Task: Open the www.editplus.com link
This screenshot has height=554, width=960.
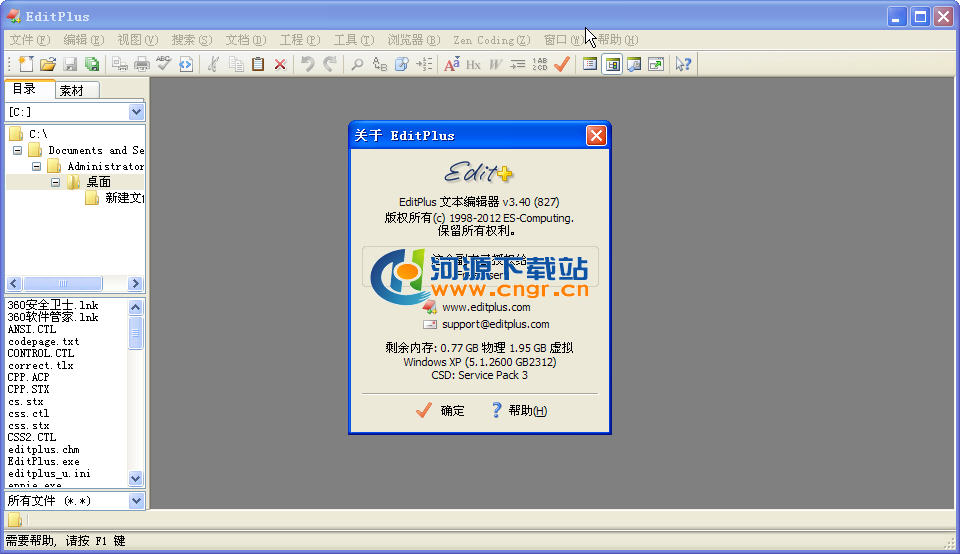Action: coord(486,307)
